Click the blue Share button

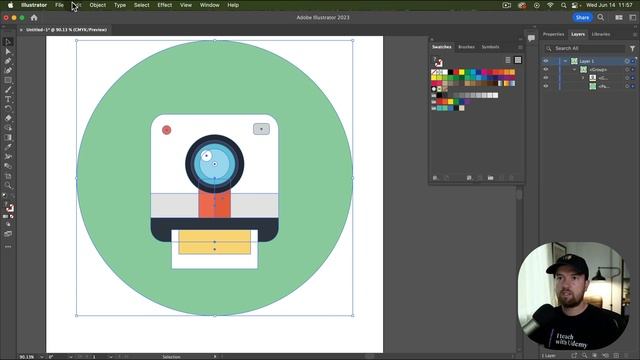[582, 18]
